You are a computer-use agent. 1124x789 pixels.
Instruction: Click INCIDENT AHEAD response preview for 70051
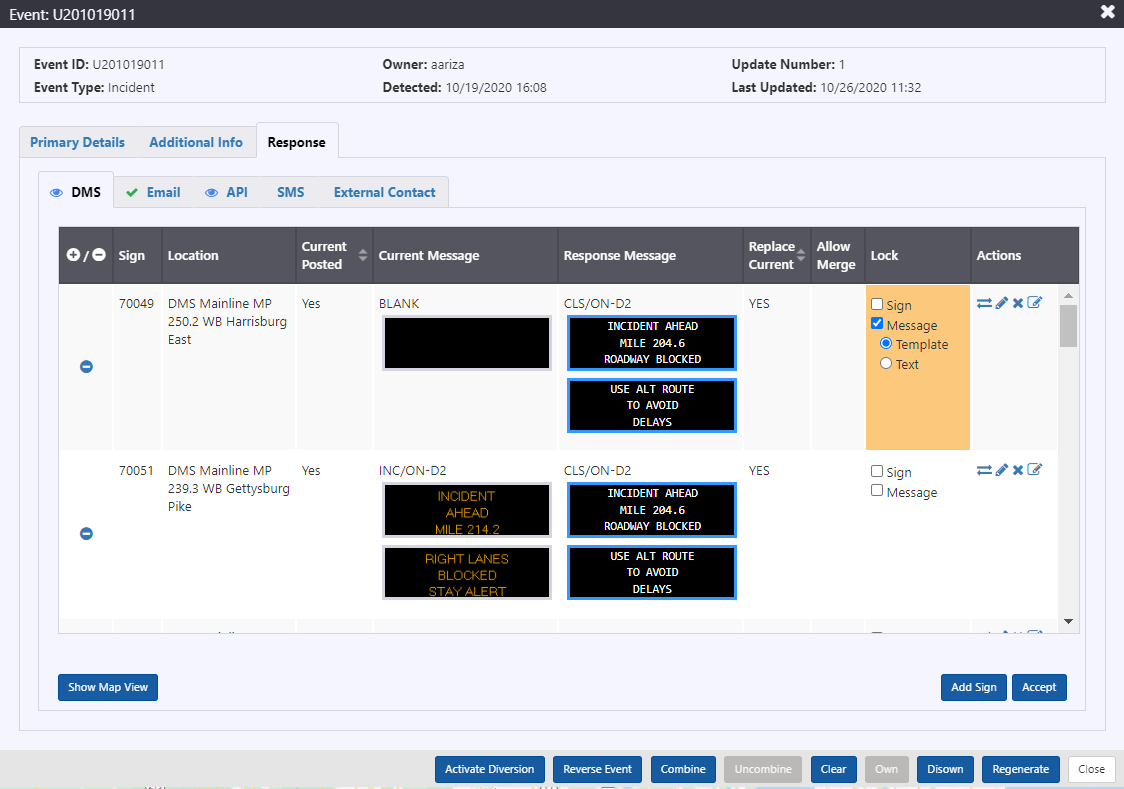[x=652, y=510]
